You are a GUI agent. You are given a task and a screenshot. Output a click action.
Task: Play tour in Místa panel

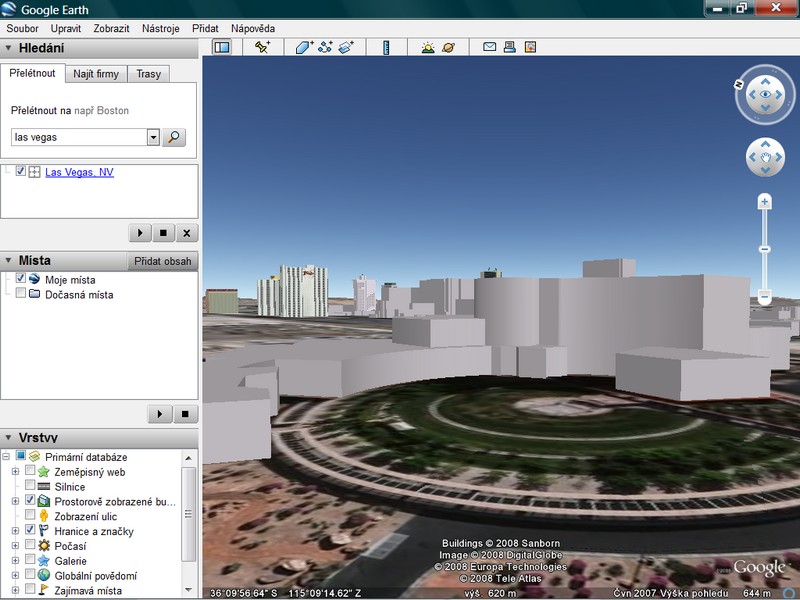tap(160, 414)
